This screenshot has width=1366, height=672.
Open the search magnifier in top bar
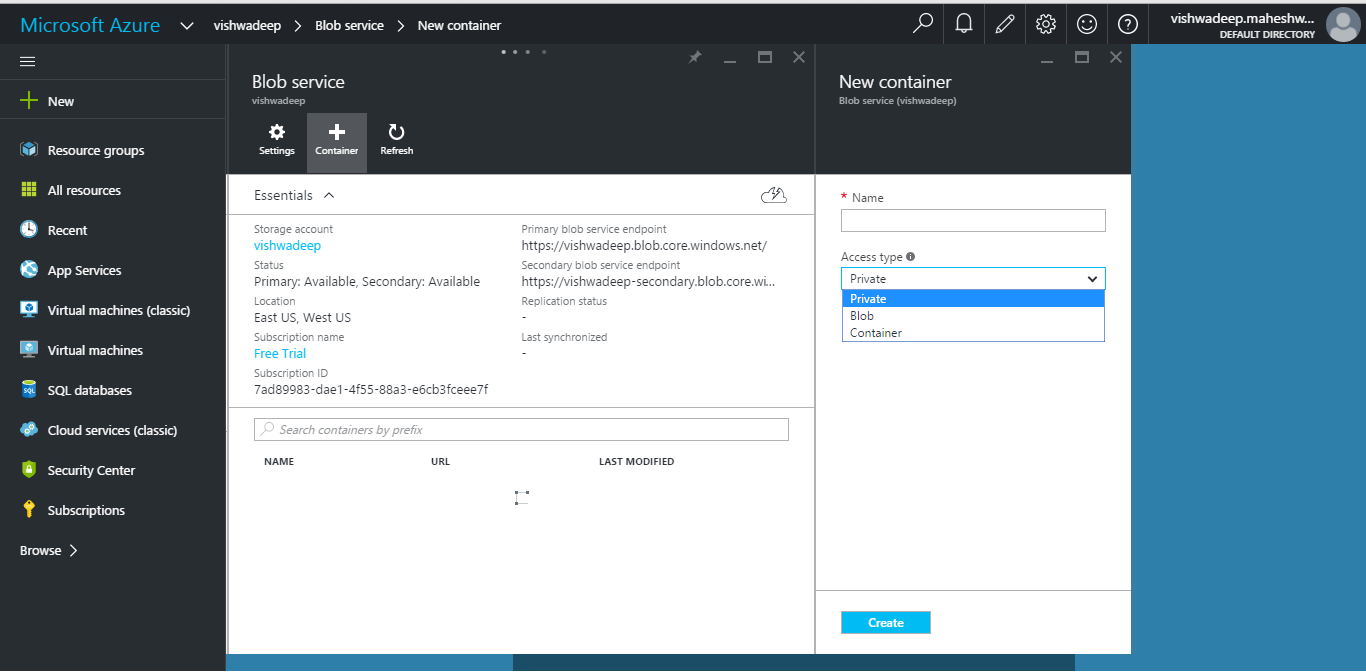(923, 24)
